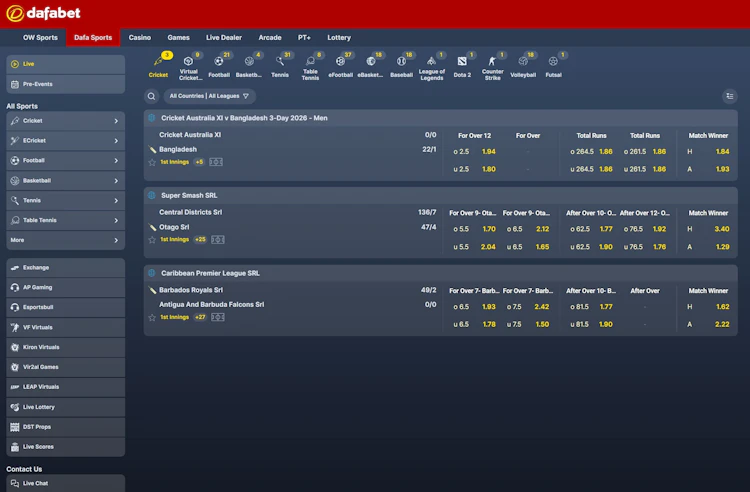This screenshot has width=750, height=492.
Task: Start Live Chat under Contact Us
Action: (66, 483)
